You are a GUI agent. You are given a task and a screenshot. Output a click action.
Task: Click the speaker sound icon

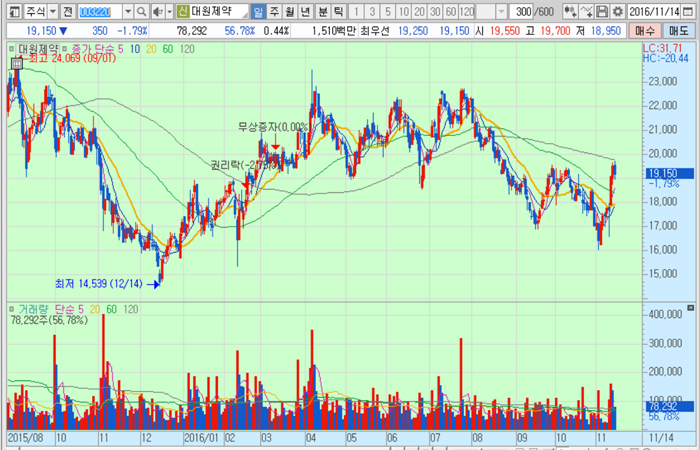tap(159, 11)
